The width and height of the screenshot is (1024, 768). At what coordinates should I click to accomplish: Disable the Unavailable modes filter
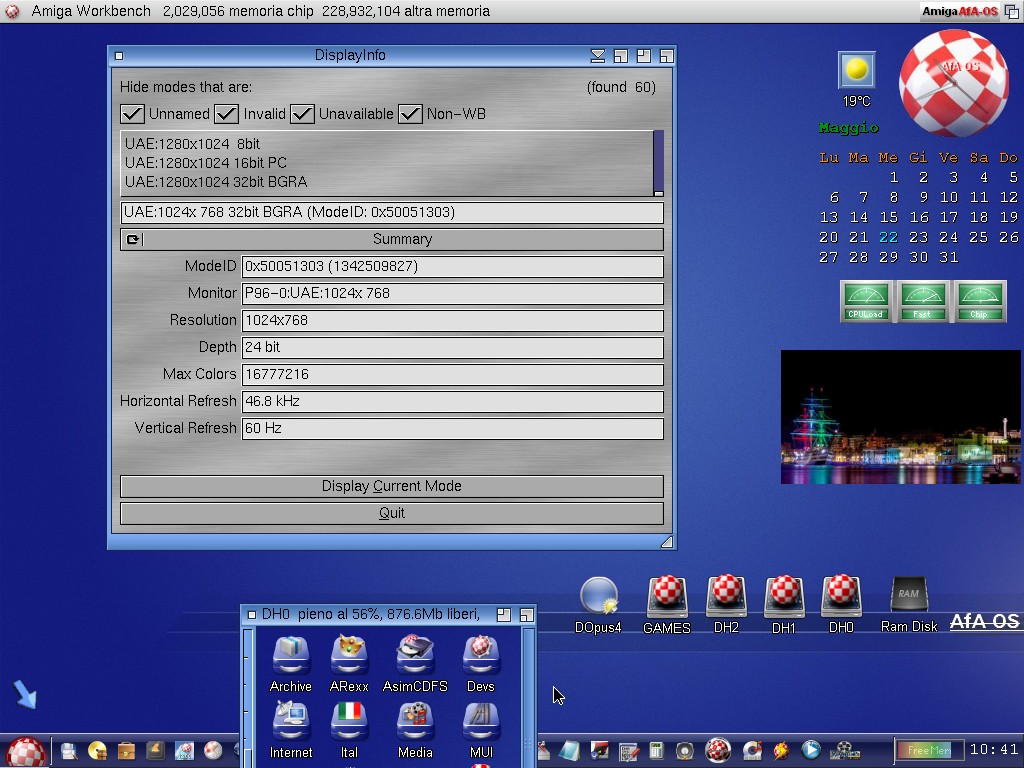pos(302,113)
